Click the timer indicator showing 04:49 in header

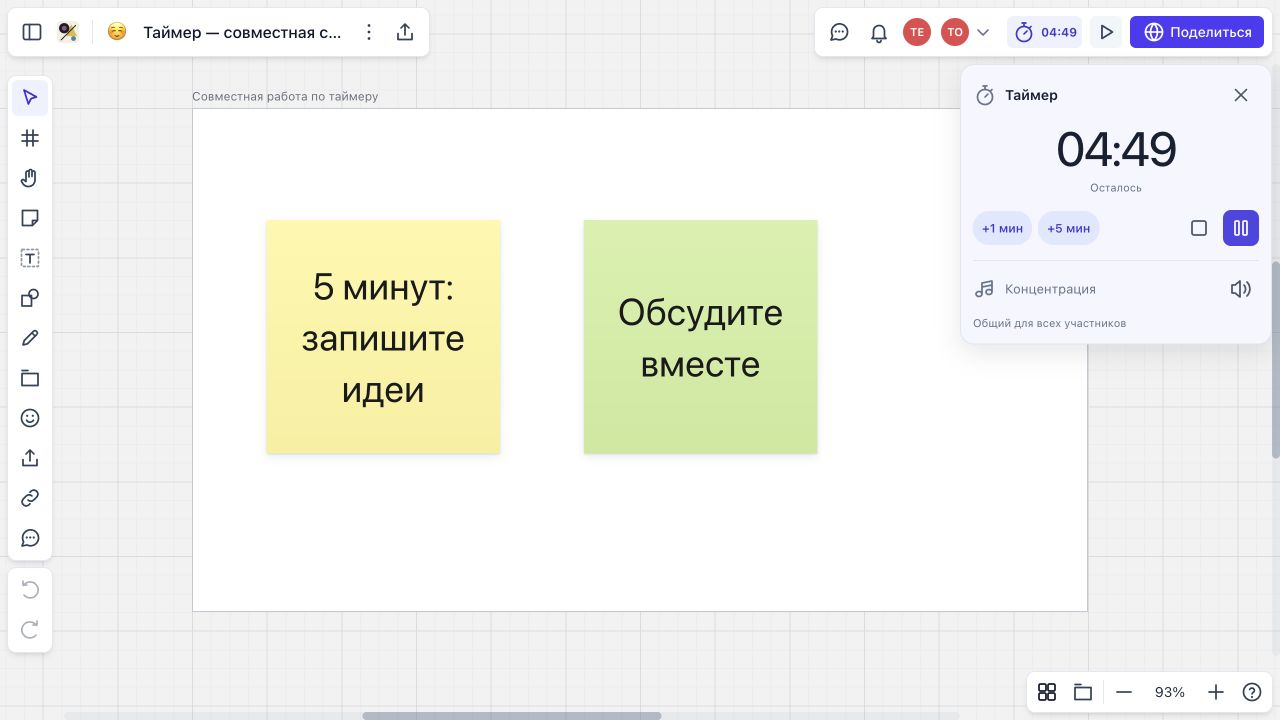pos(1045,32)
